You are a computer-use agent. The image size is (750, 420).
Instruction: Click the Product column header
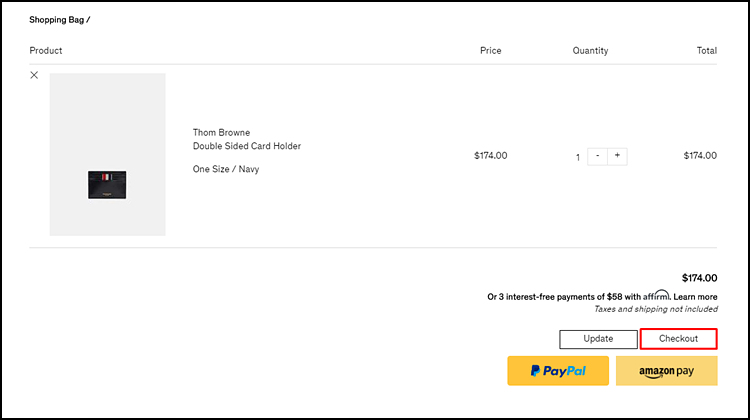coord(46,51)
